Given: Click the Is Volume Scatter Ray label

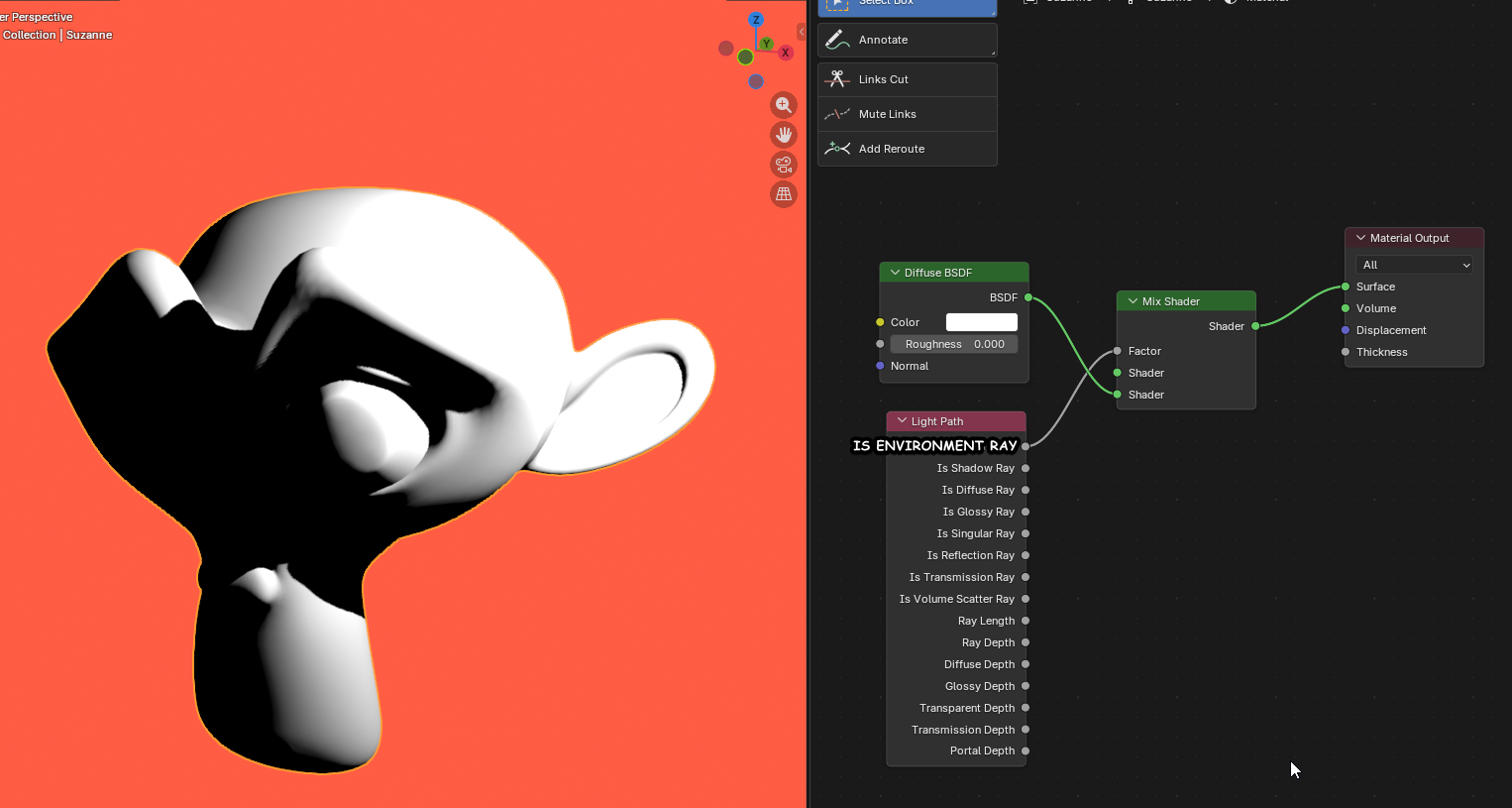Looking at the screenshot, I should 957,599.
